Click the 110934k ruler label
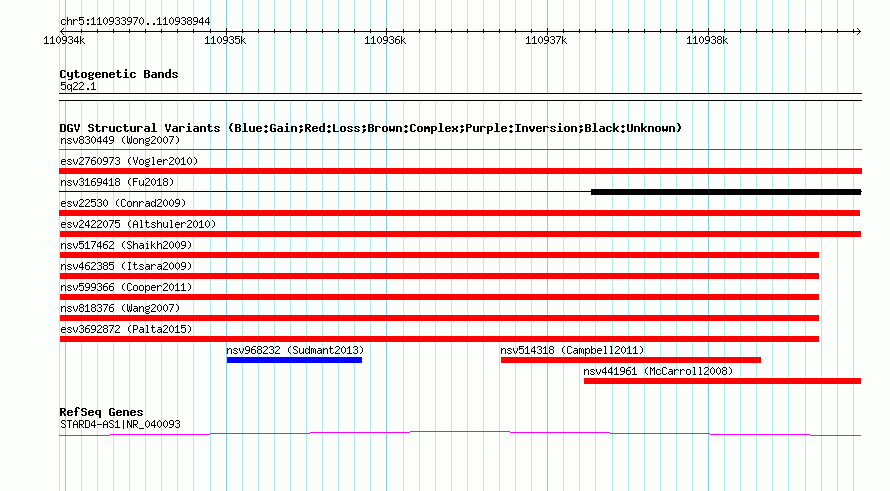 [64, 40]
